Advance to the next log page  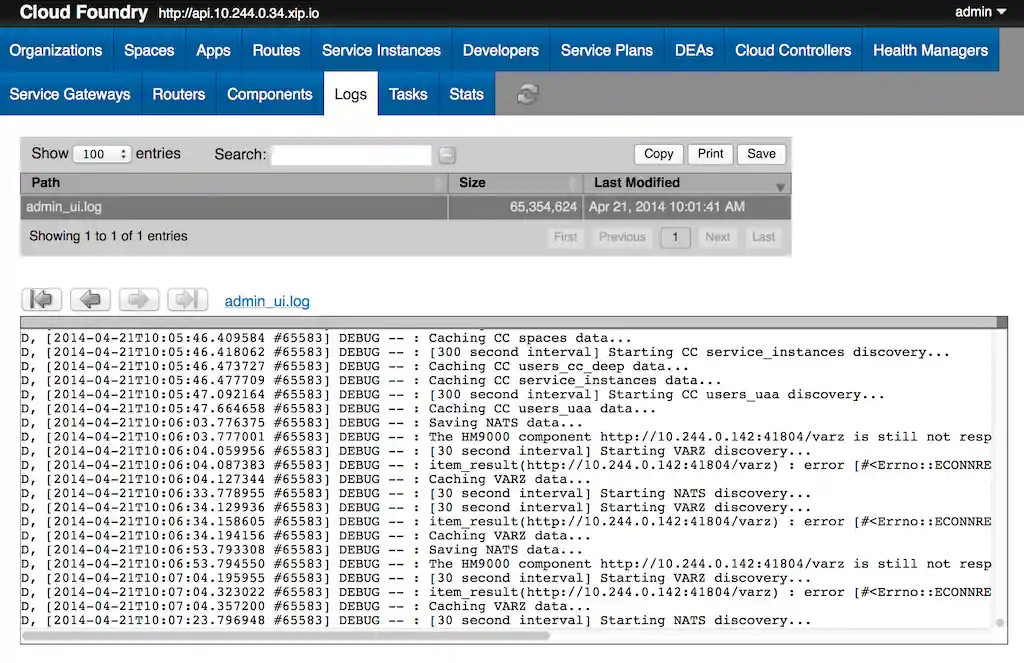139,300
